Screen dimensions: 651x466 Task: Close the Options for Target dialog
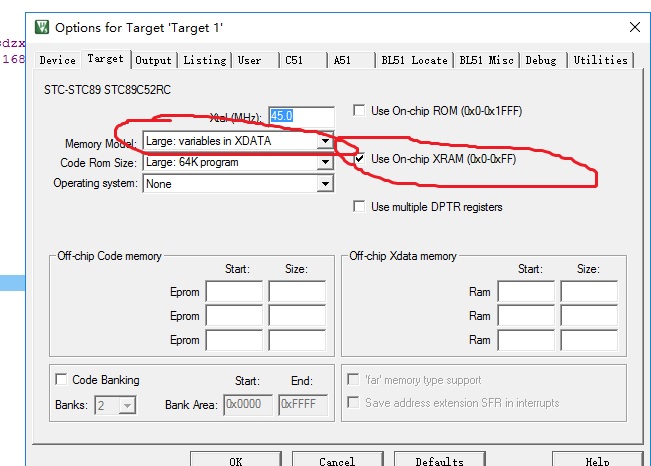coord(634,27)
